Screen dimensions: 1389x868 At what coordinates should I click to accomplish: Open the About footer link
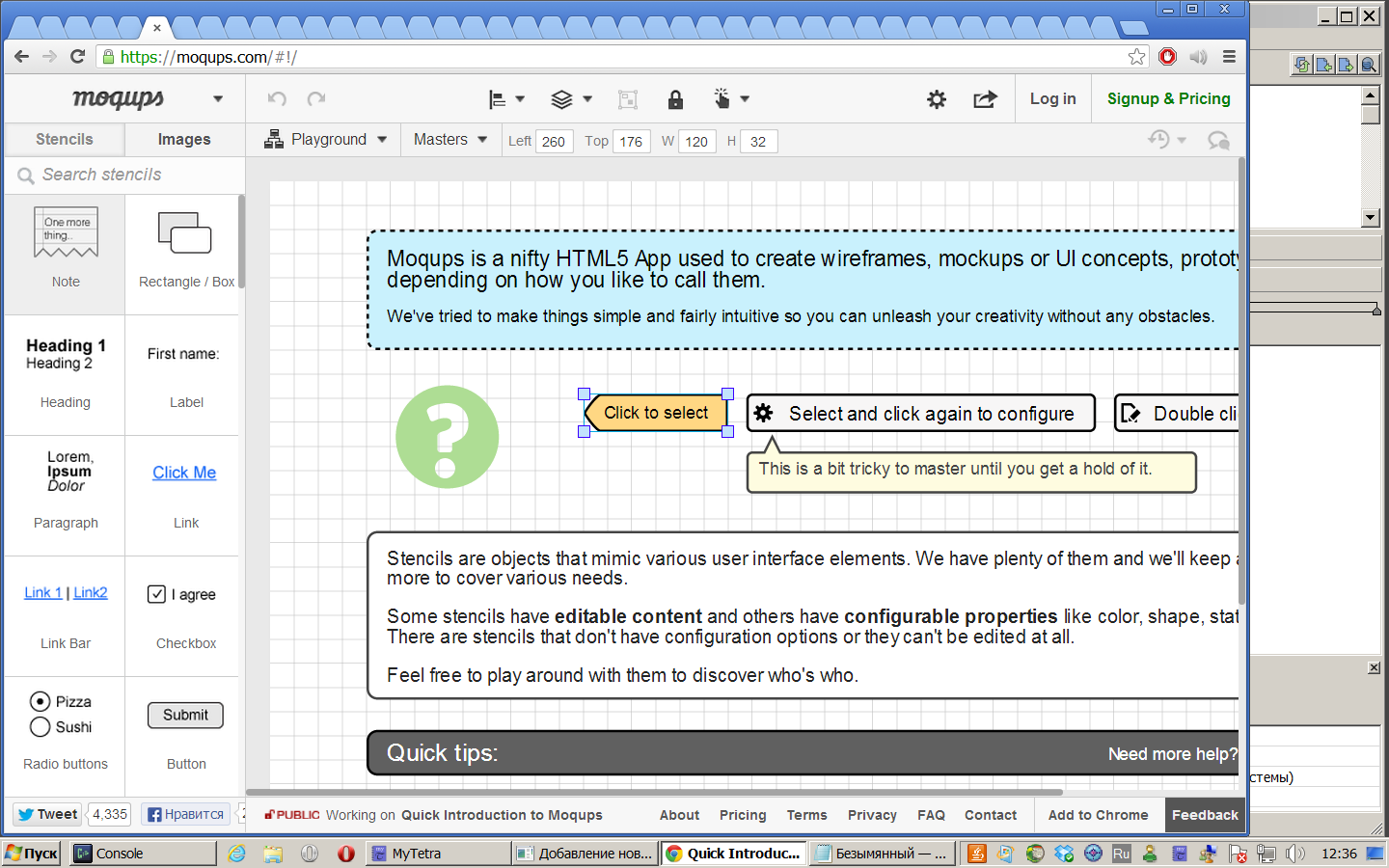pos(680,815)
